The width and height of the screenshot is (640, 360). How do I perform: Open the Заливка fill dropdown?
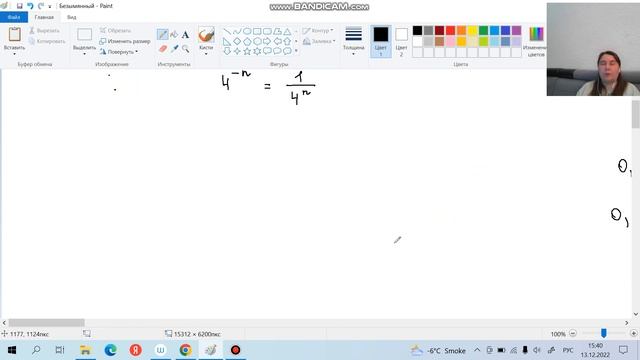(x=319, y=41)
